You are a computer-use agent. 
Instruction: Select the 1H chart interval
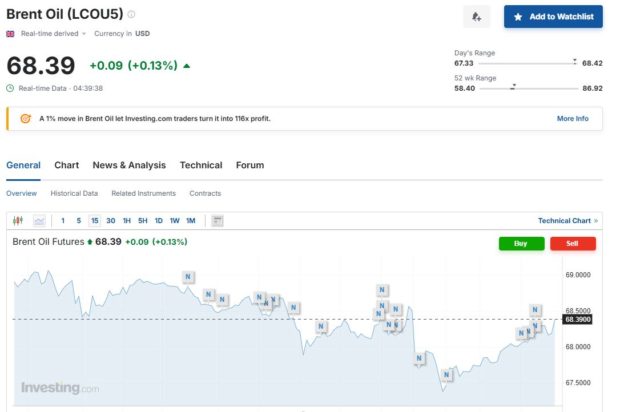(127, 220)
